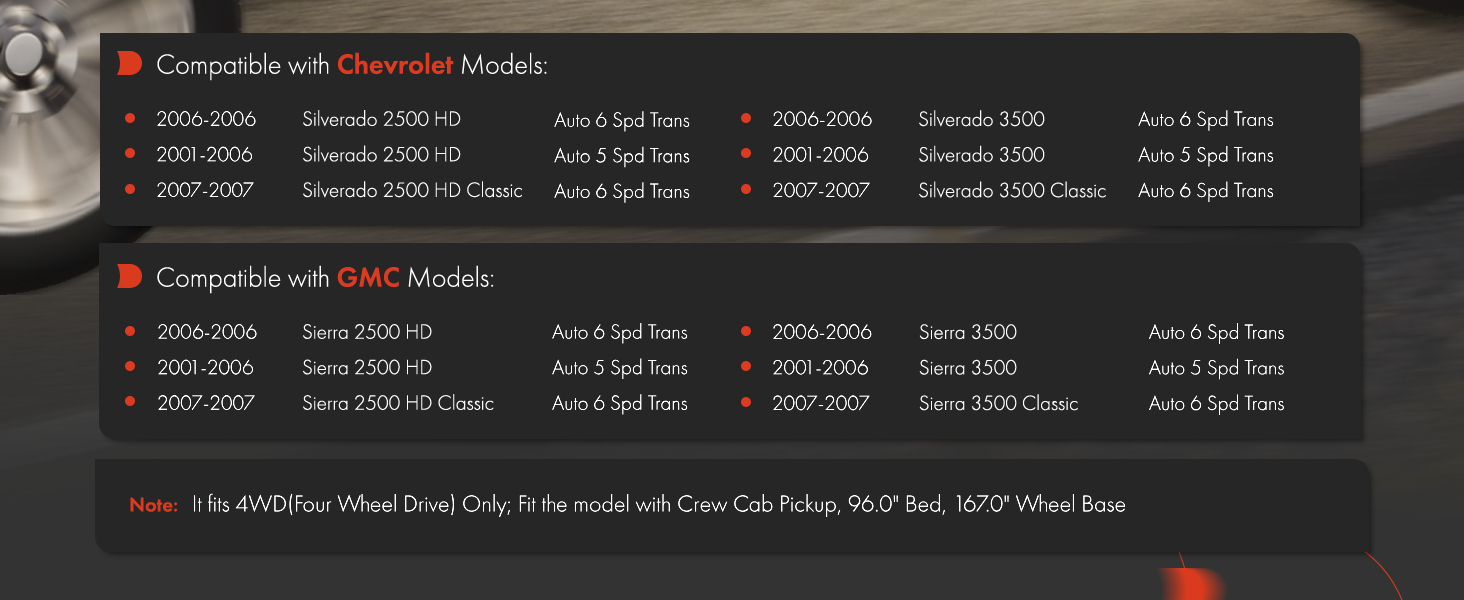Click the orange decorative shape at bottom right

(x=1191, y=584)
